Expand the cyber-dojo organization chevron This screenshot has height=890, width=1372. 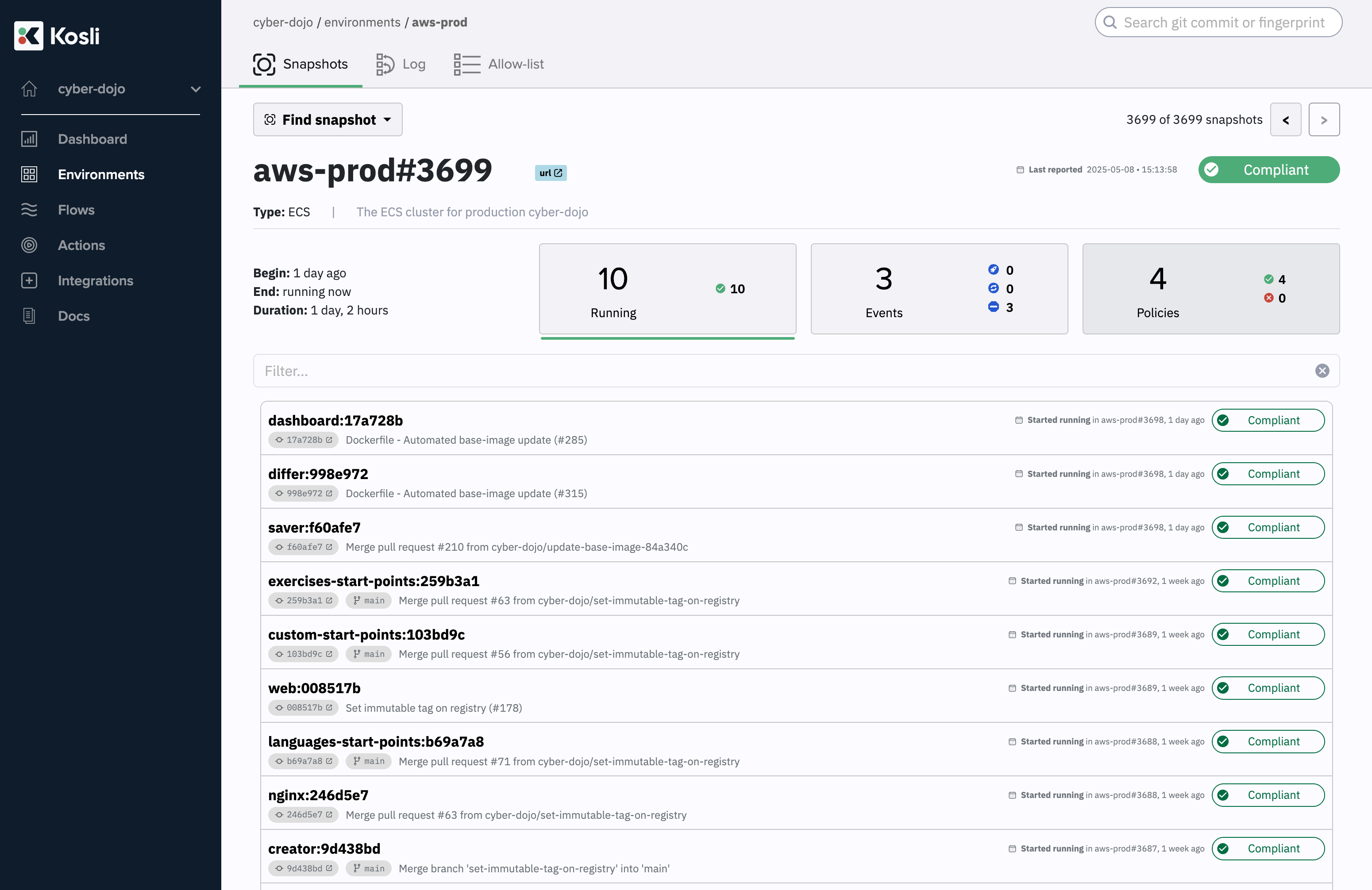(x=196, y=89)
